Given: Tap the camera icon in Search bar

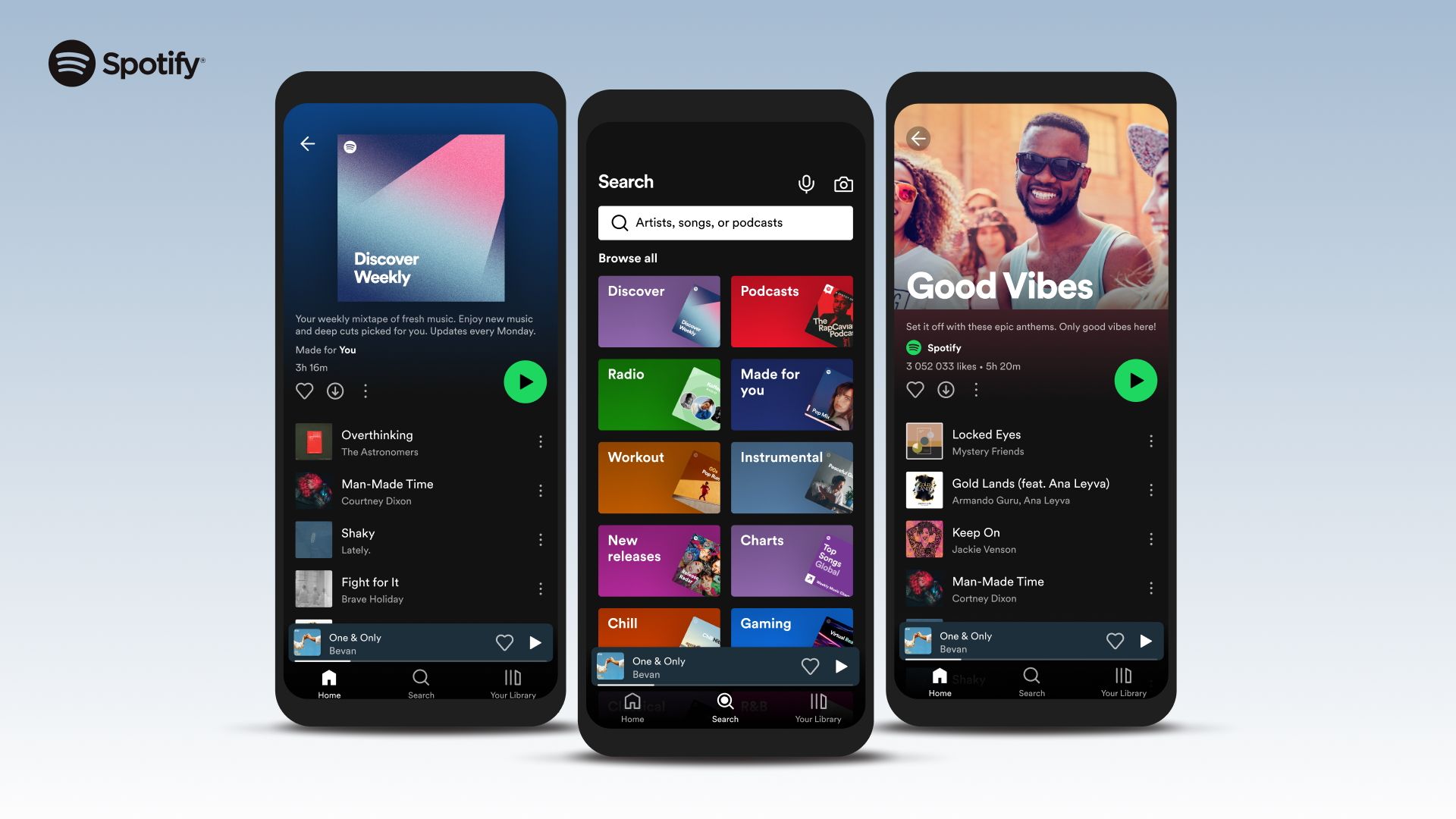Looking at the screenshot, I should 843,183.
